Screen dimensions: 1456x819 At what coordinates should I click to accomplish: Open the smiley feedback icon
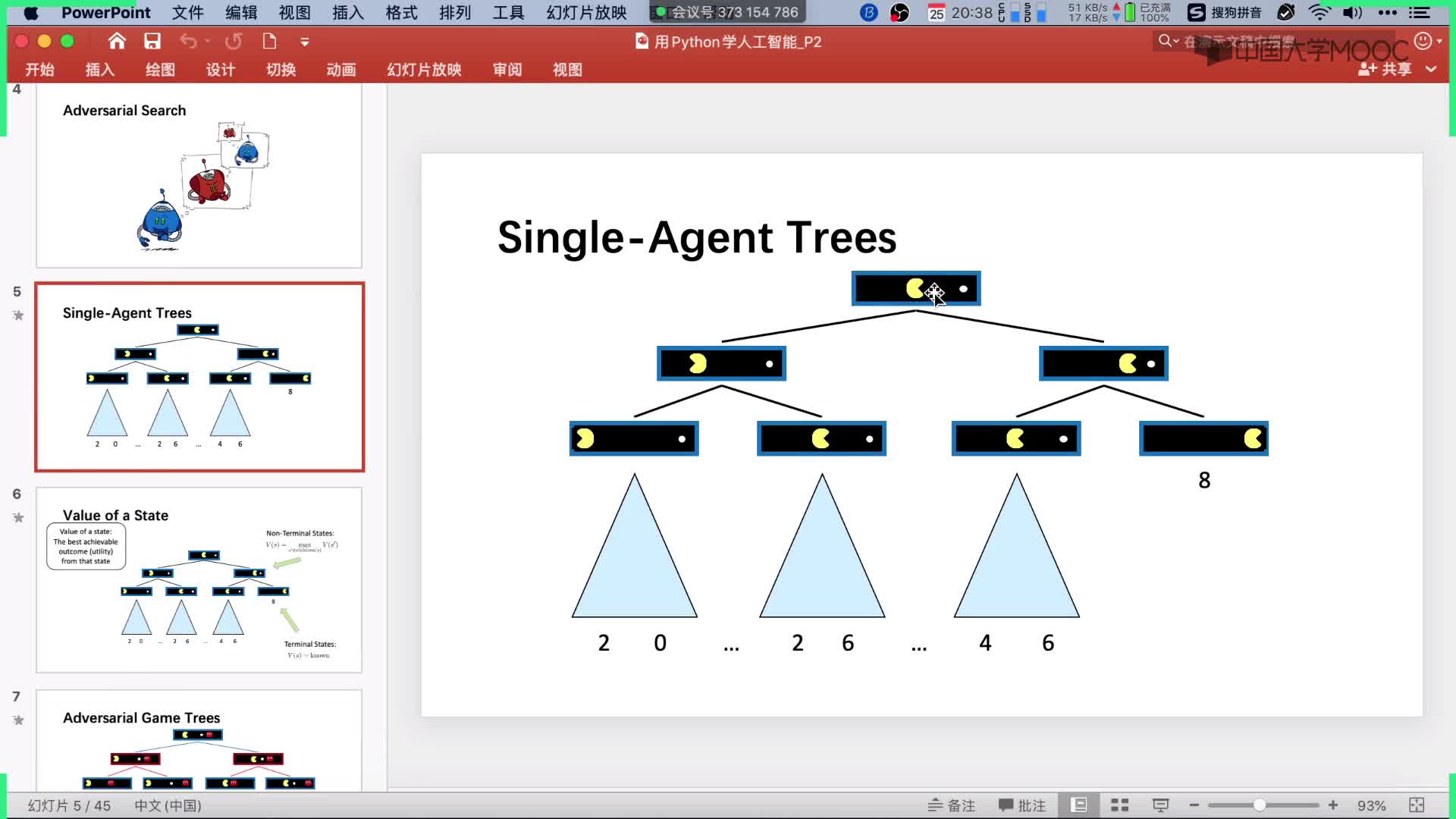pyautogui.click(x=1423, y=41)
